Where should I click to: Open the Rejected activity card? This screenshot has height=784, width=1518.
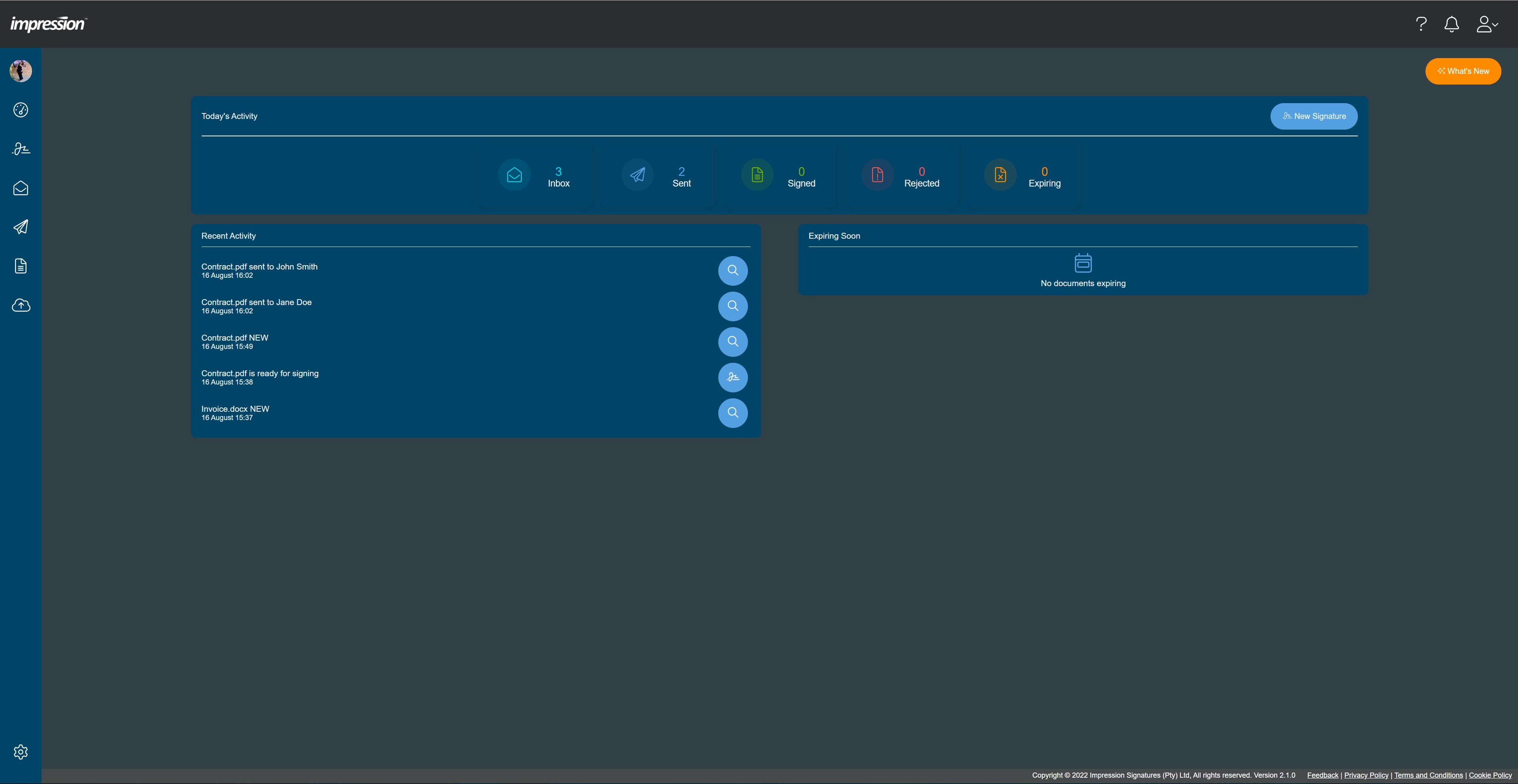pyautogui.click(x=901, y=175)
